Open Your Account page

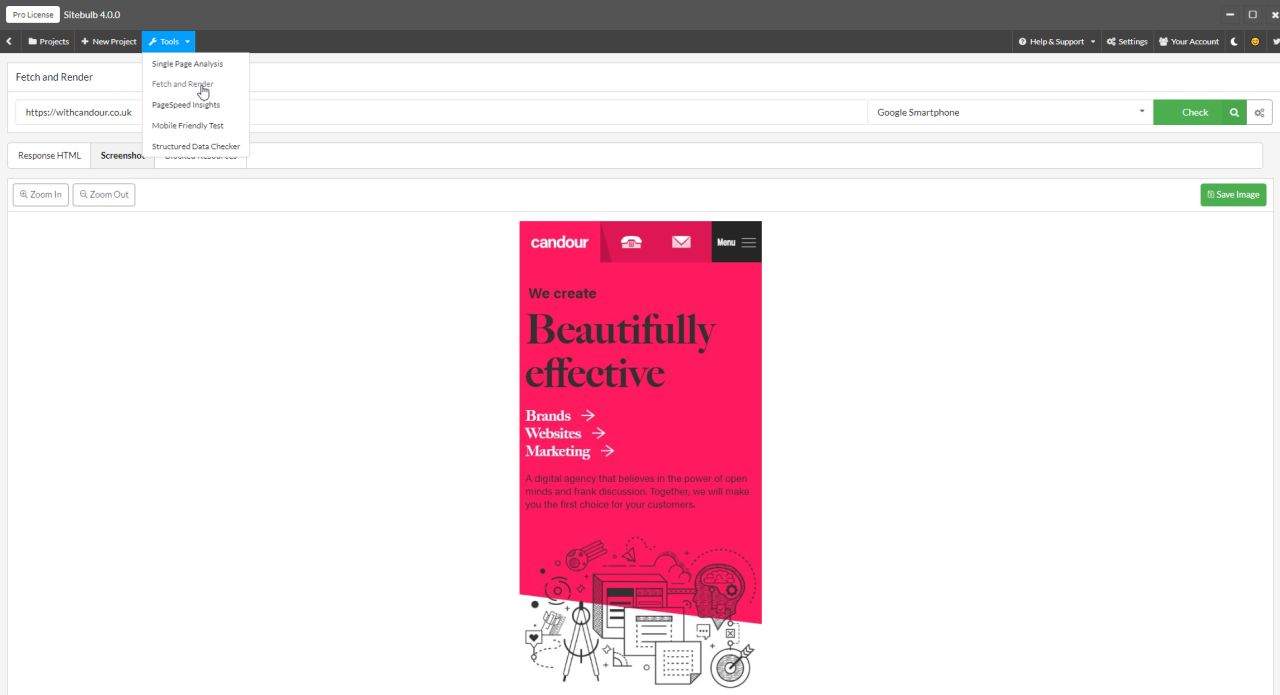(1189, 42)
